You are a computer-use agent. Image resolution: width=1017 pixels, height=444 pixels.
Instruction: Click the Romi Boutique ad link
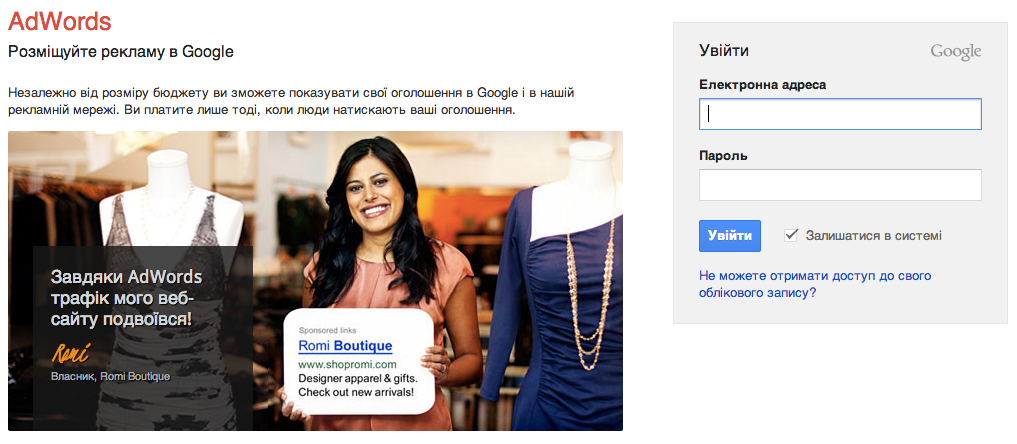click(x=345, y=346)
